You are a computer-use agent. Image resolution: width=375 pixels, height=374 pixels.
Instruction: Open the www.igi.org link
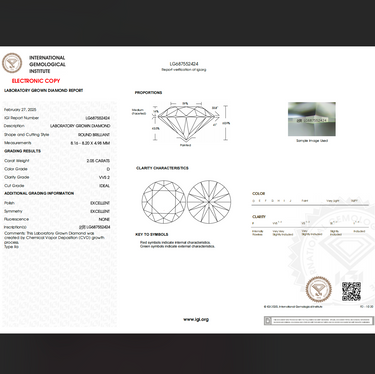coord(196,319)
